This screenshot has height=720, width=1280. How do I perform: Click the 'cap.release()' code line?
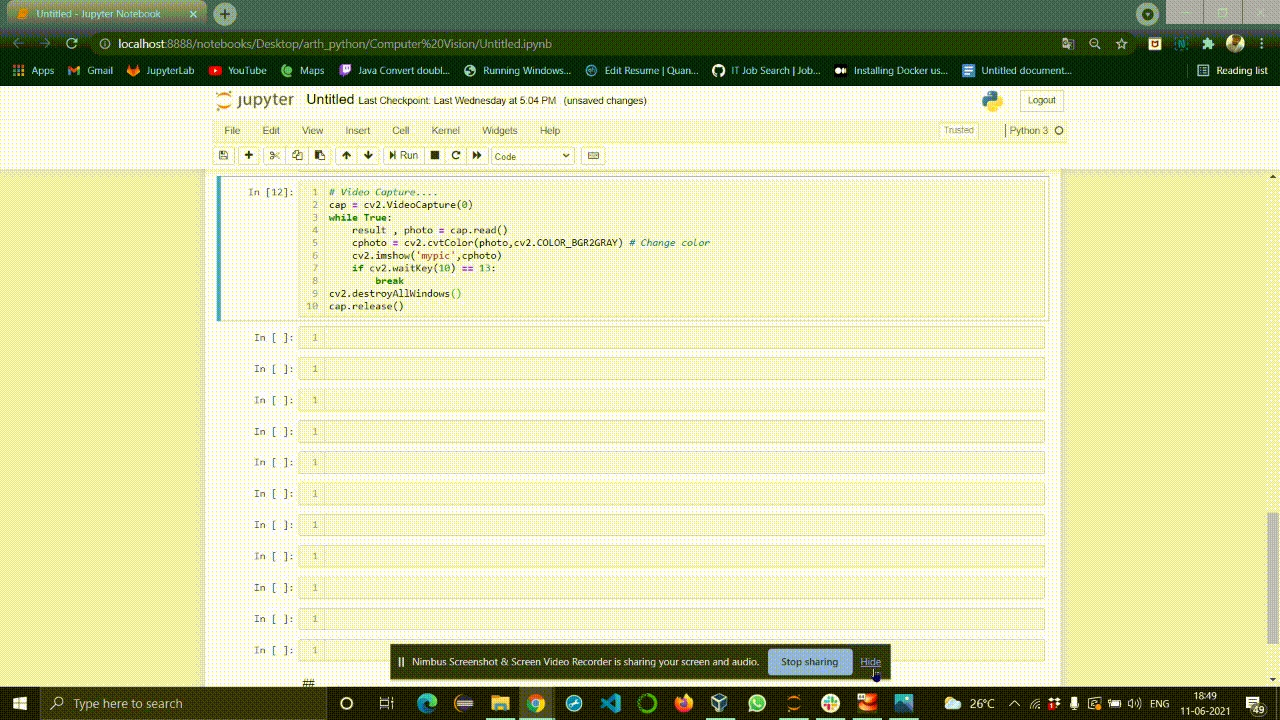pyautogui.click(x=366, y=306)
